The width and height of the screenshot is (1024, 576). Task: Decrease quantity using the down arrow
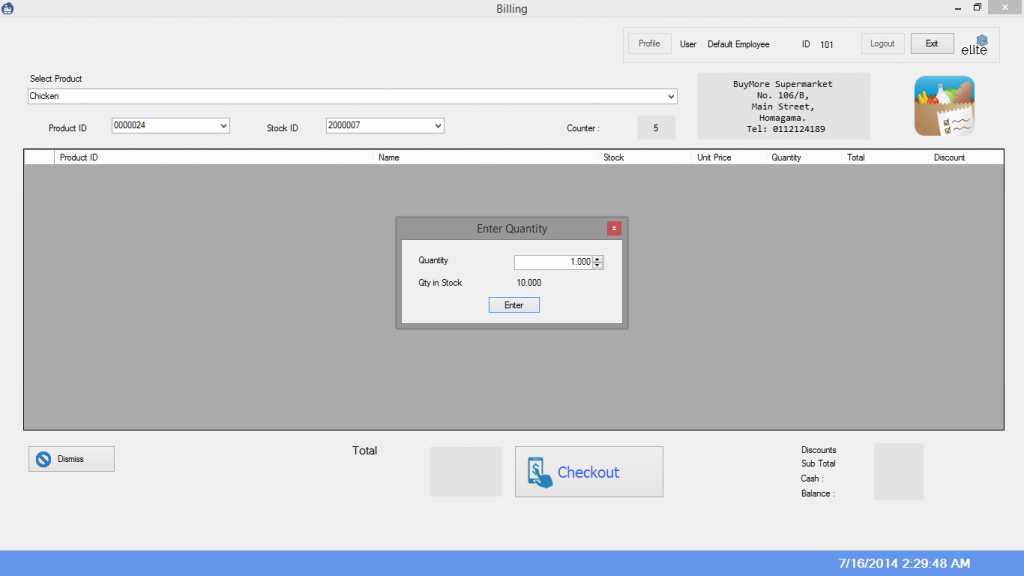tap(598, 266)
